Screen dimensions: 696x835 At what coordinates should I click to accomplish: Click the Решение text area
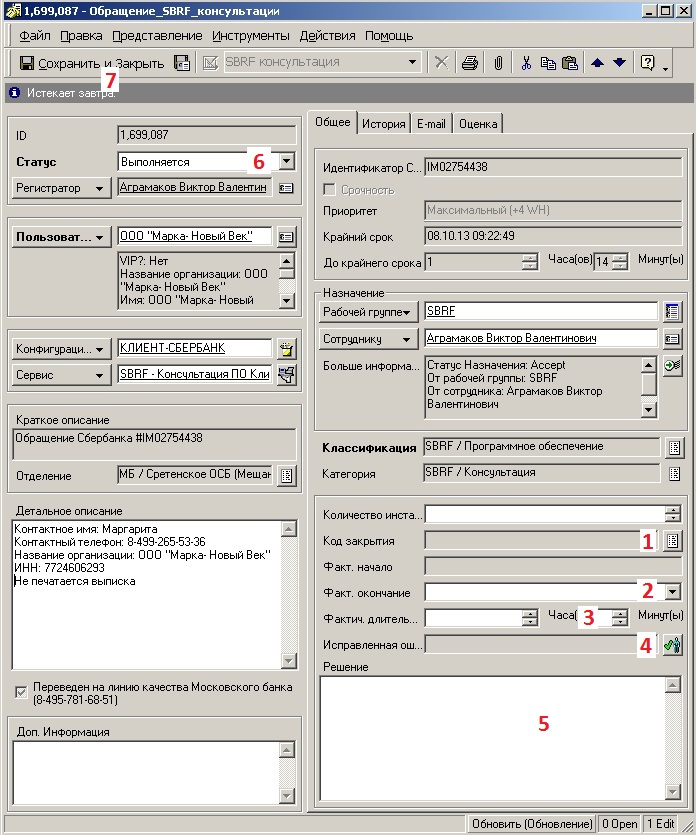pyautogui.click(x=493, y=738)
